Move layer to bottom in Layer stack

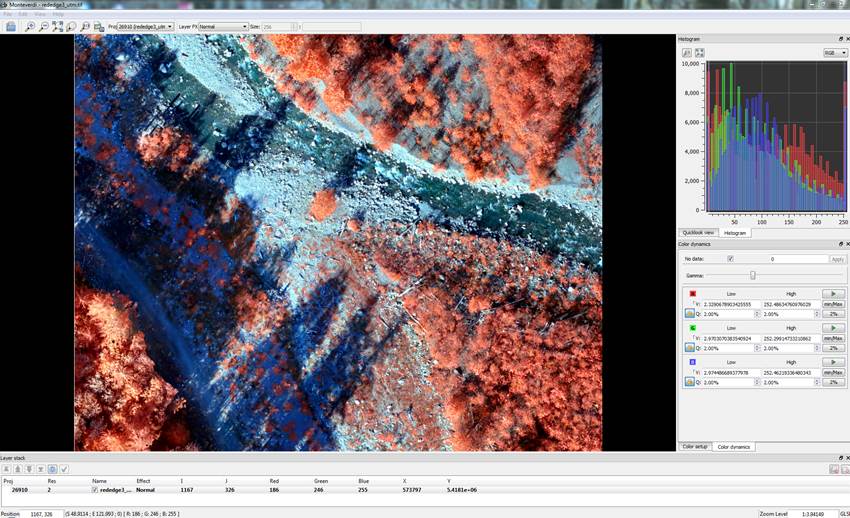(41, 469)
